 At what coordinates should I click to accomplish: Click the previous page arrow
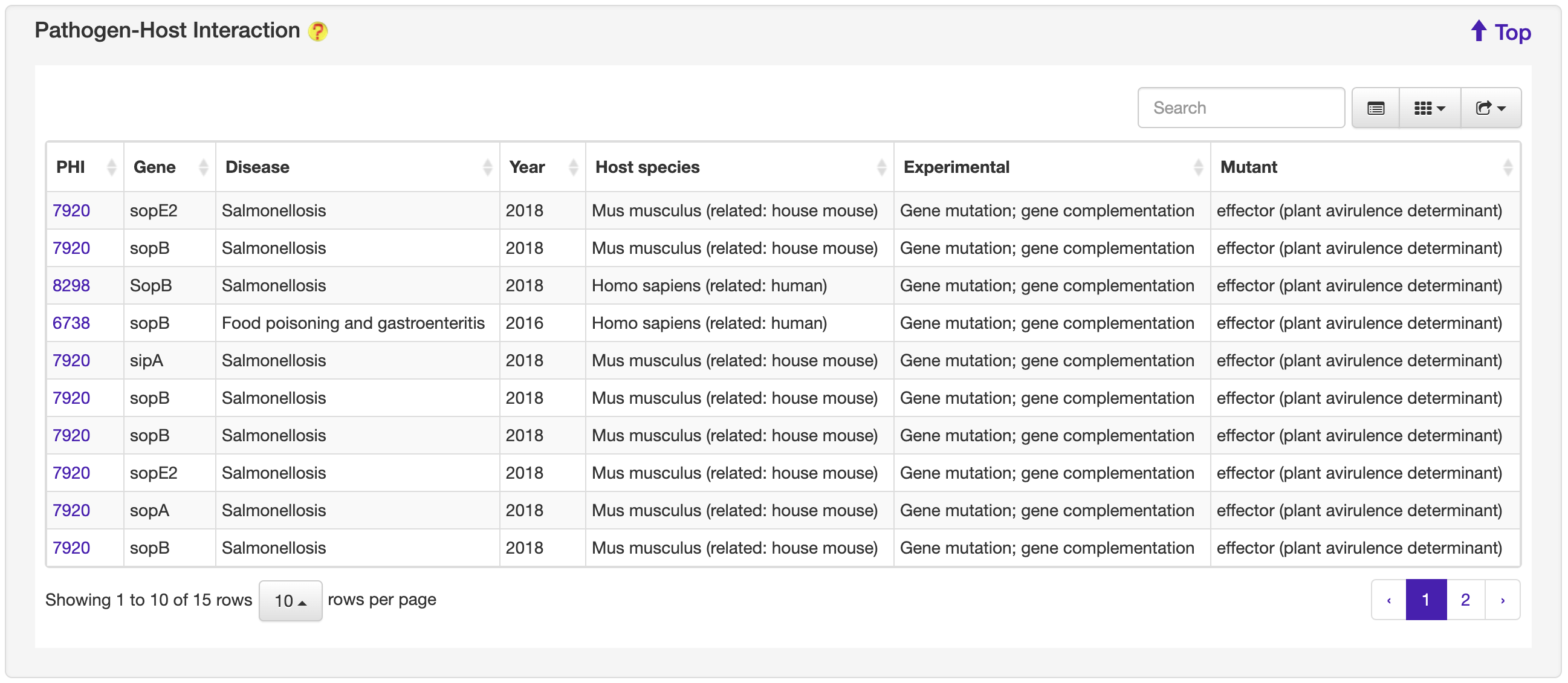click(1388, 600)
